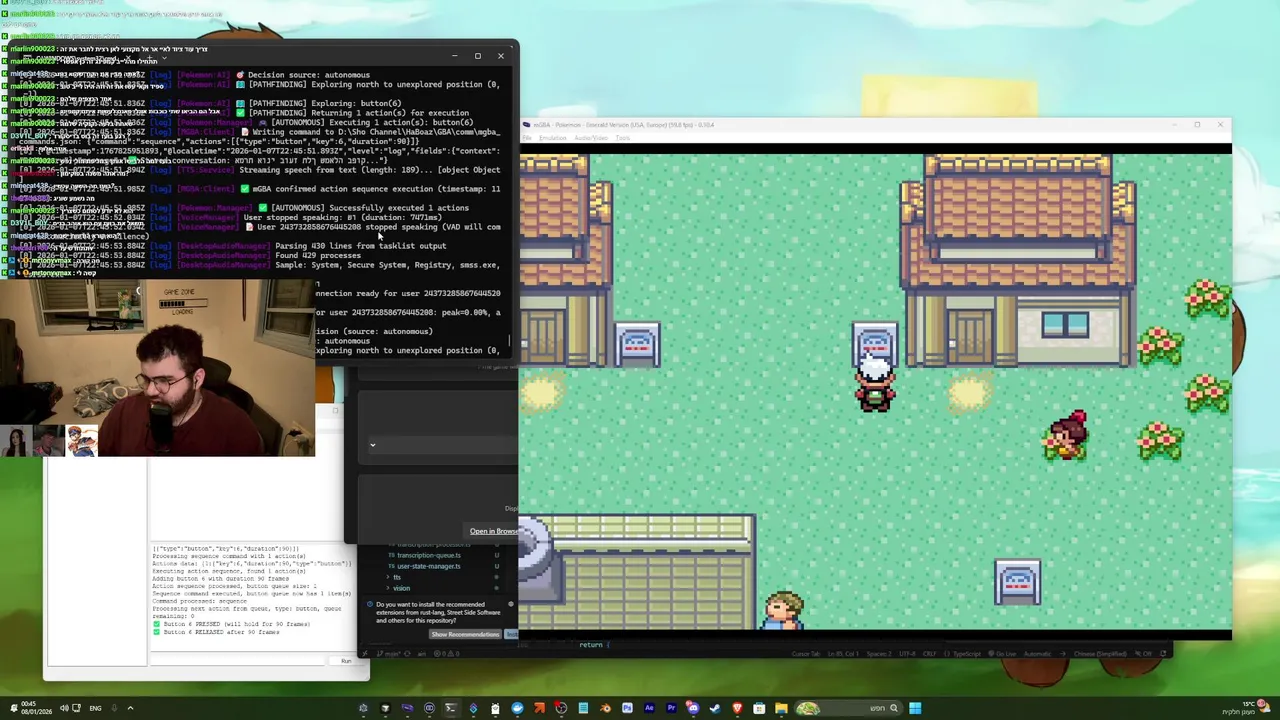Open Photoshop taskbar icon
The width and height of the screenshot is (1280, 720).
pyautogui.click(x=627, y=708)
